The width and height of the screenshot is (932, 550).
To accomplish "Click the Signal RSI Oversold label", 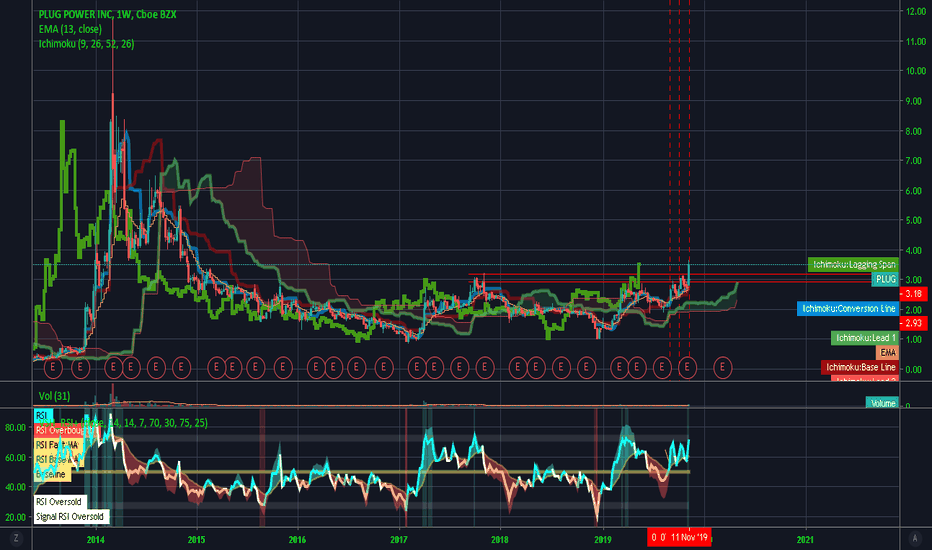I will [x=71, y=517].
